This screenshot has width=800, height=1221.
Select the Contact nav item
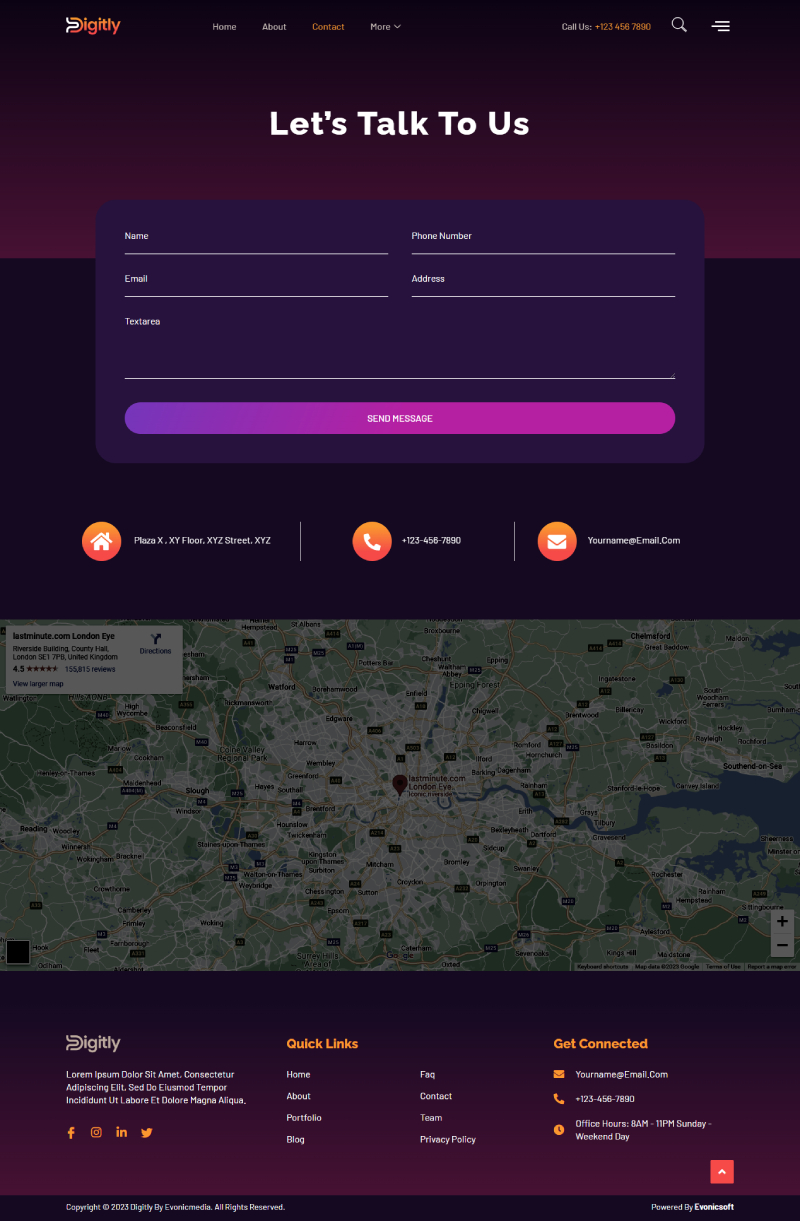[x=328, y=27]
